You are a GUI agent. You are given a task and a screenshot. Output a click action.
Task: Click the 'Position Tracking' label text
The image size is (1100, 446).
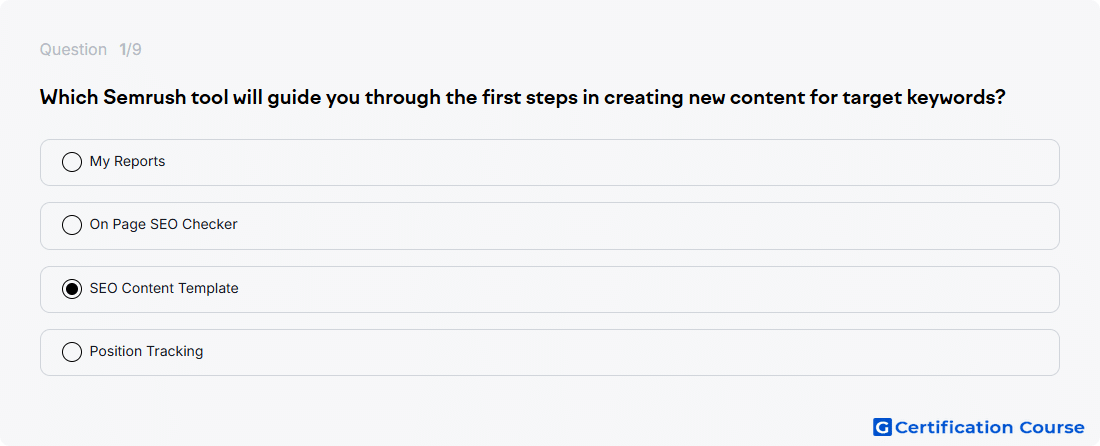[x=146, y=352]
